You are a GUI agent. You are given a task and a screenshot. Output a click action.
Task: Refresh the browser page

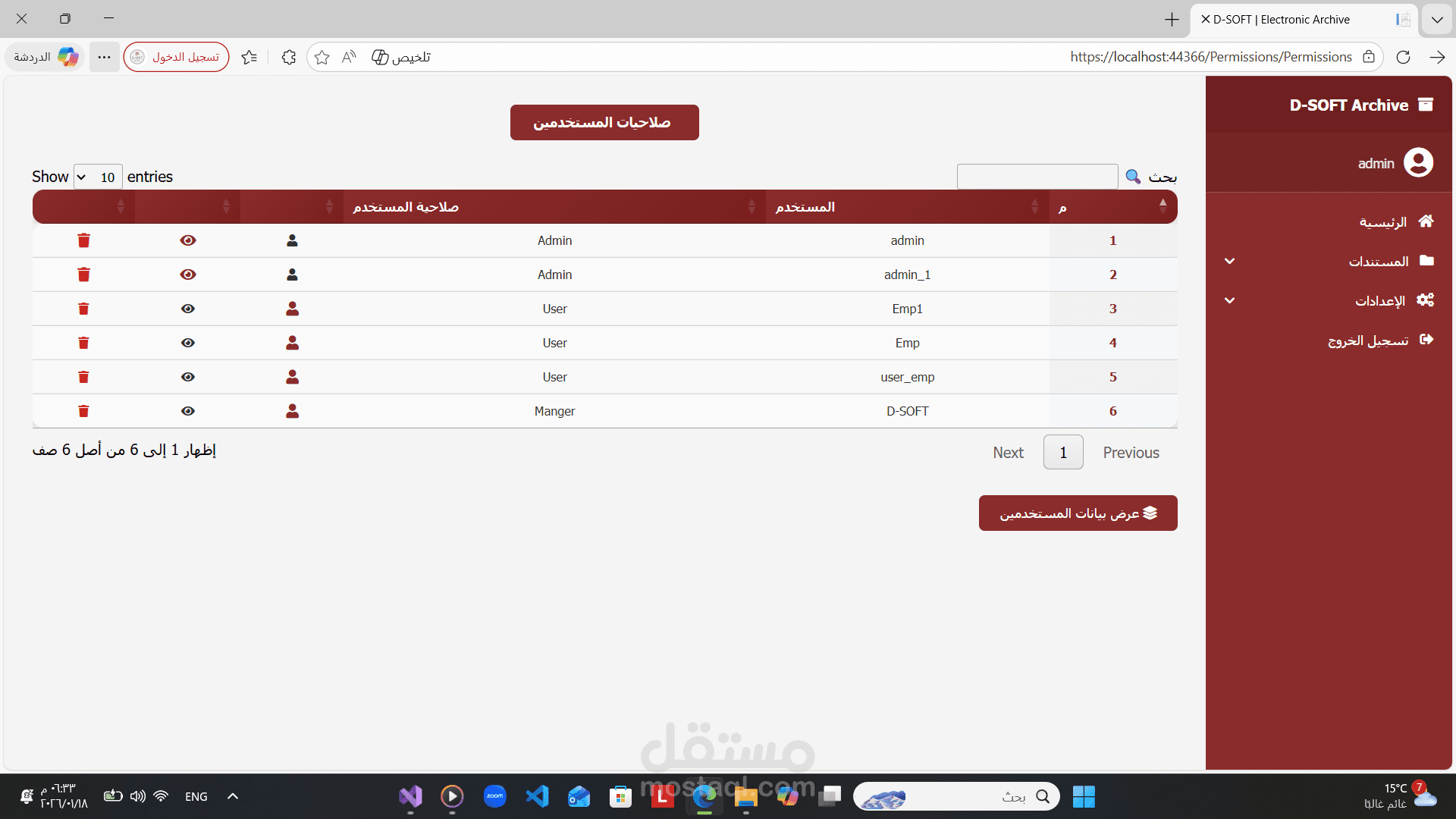tap(1403, 57)
